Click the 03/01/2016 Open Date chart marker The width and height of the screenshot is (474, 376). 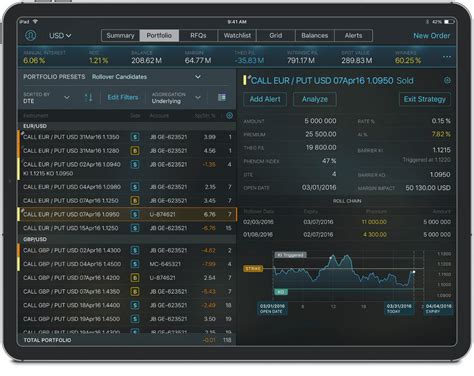coord(272,309)
